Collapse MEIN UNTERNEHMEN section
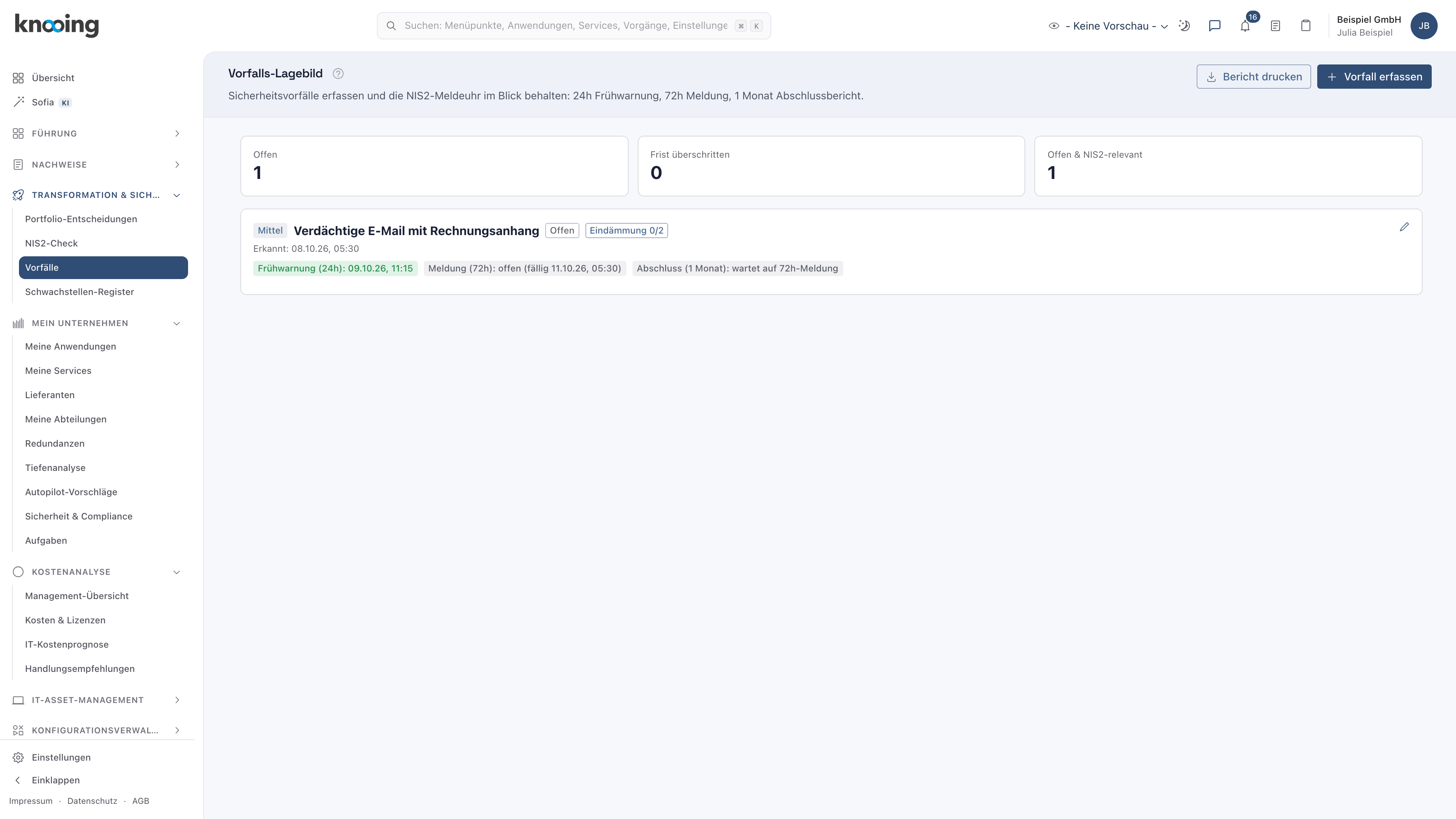 point(97,323)
